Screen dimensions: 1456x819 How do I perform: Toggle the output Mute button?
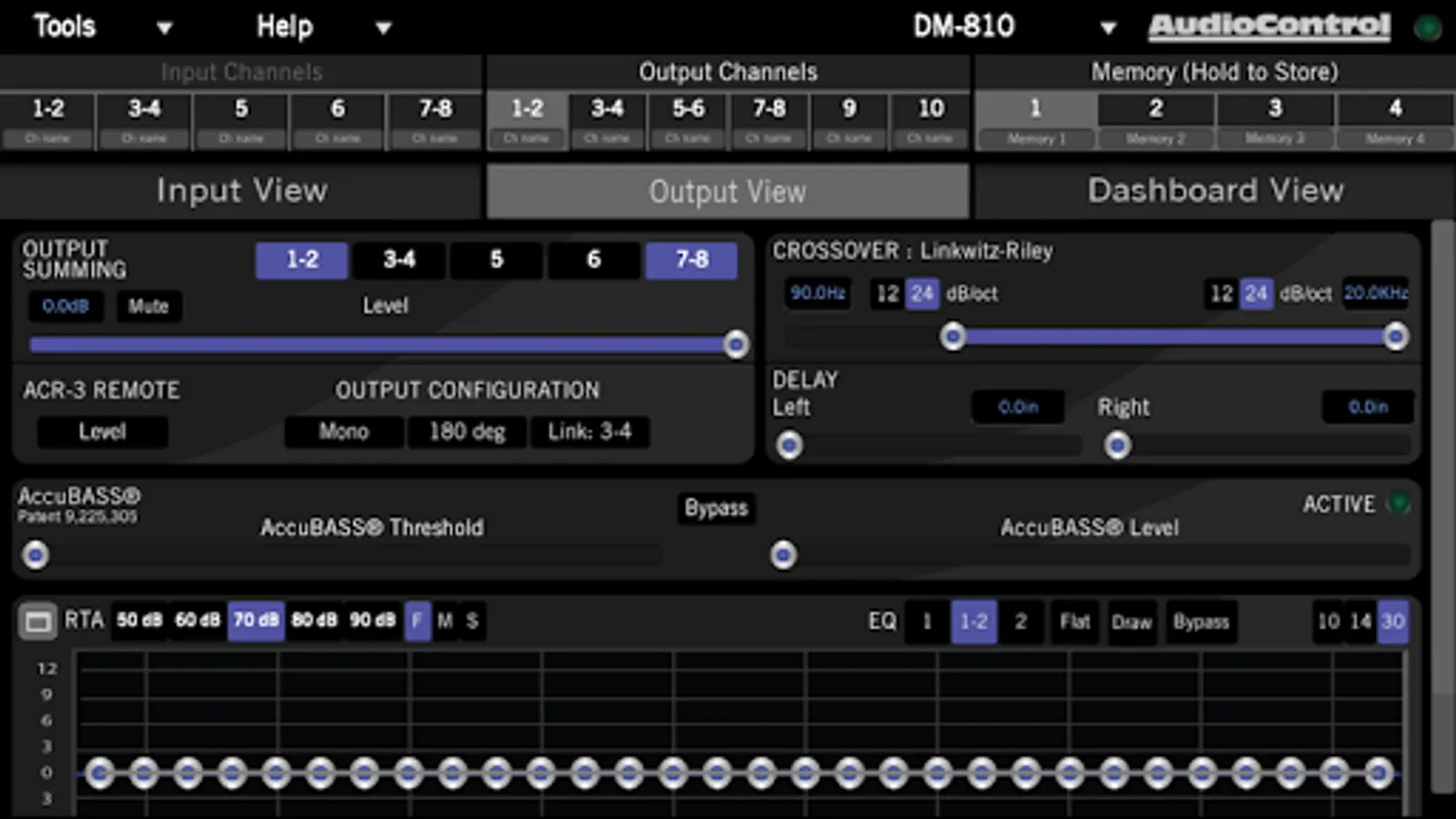click(148, 307)
